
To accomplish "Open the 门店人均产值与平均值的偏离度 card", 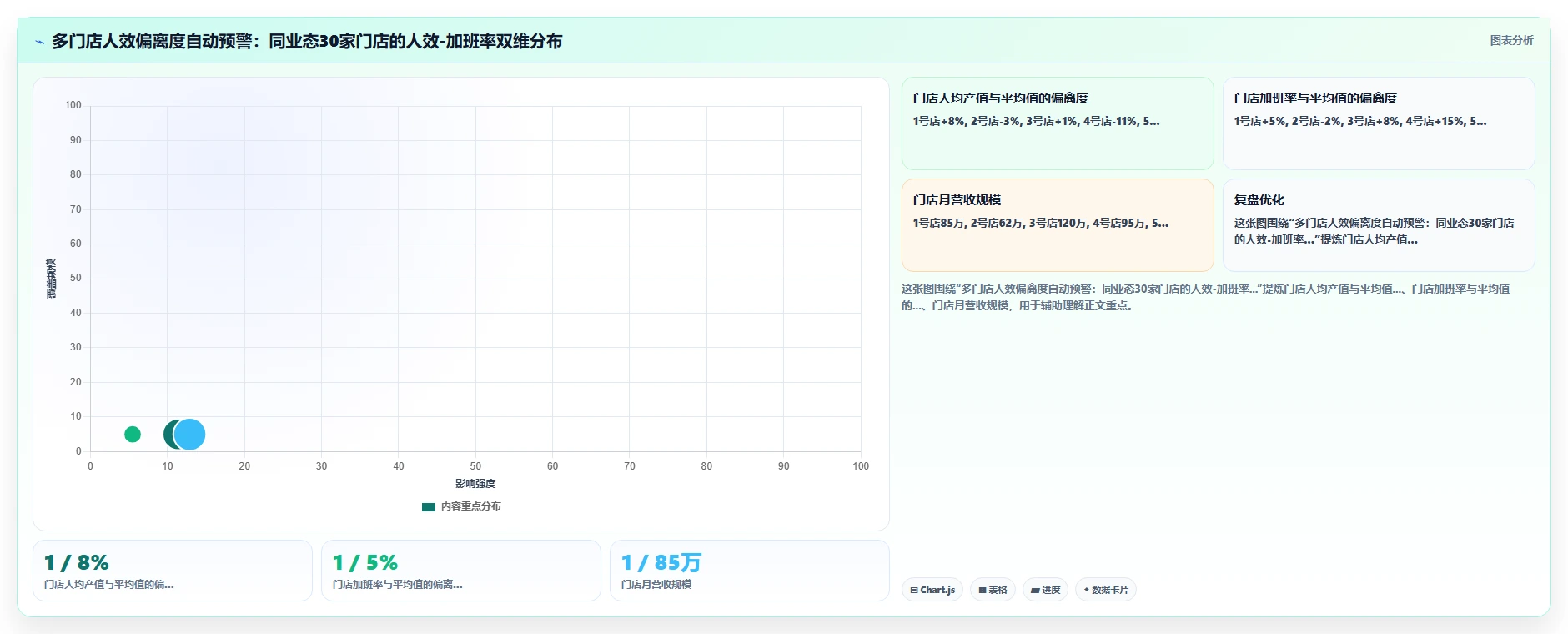I will [x=1058, y=123].
